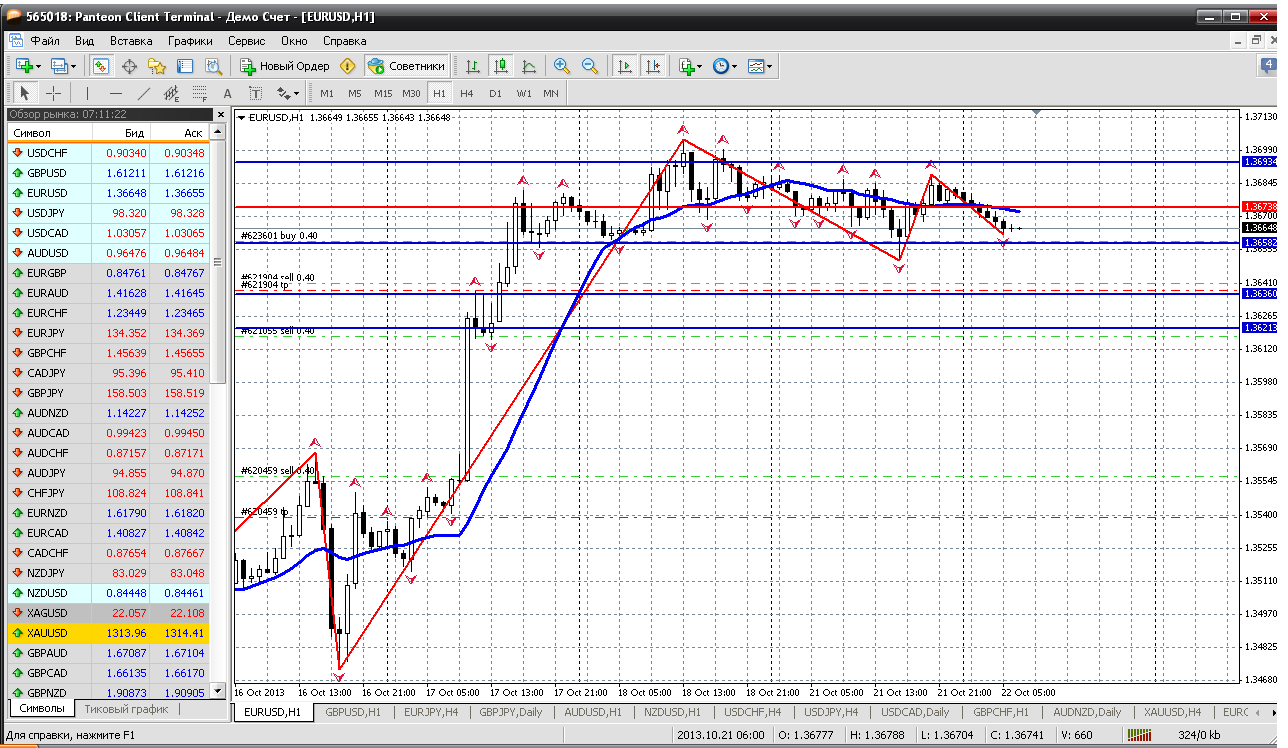Switch chart to line chart

coord(529,66)
